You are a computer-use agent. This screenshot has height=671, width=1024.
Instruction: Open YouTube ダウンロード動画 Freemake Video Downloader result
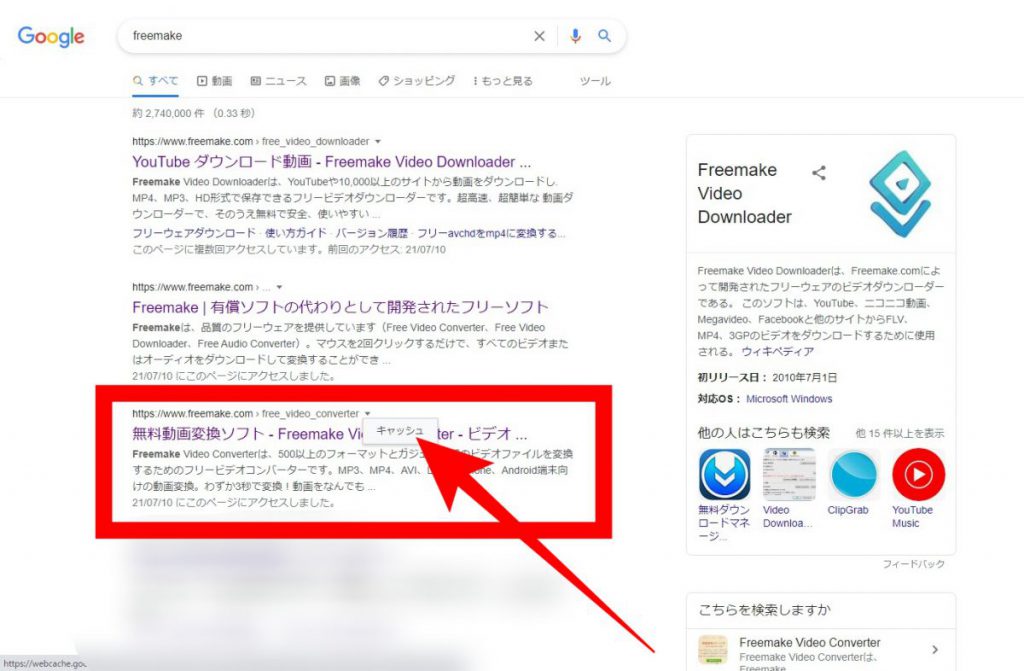[x=332, y=162]
